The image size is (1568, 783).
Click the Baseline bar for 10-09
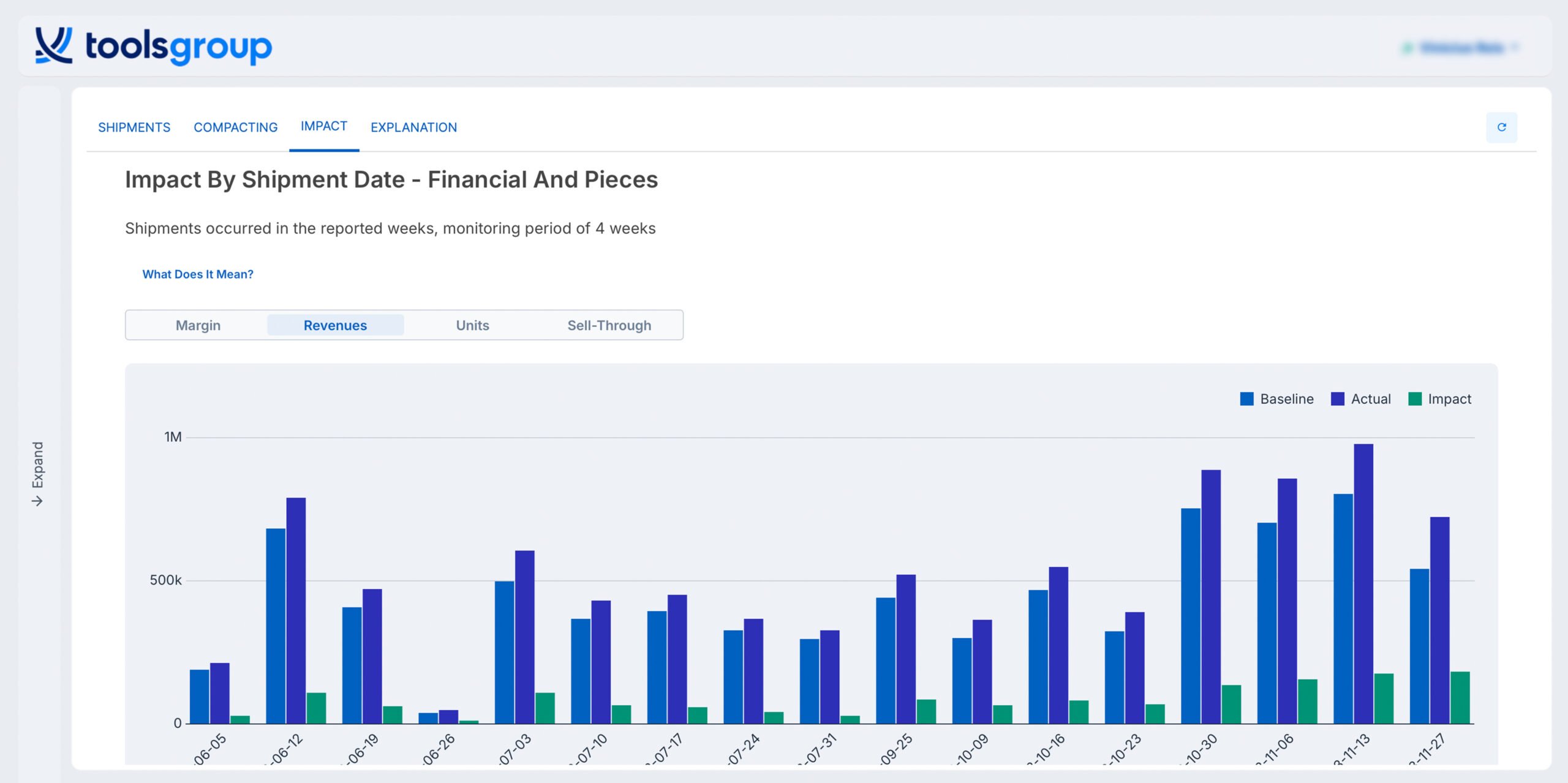[962, 681]
